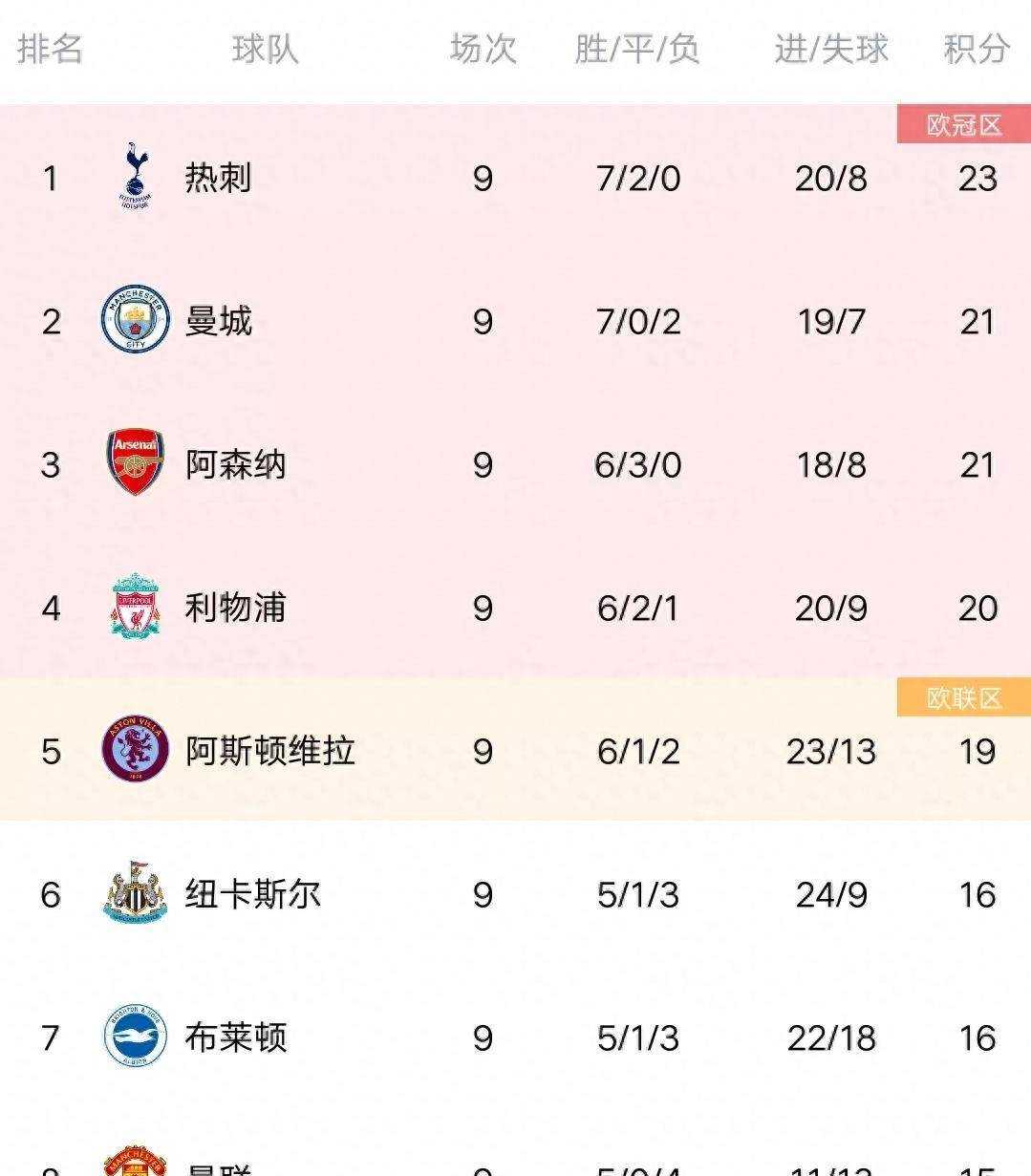This screenshot has width=1031, height=1176.
Task: Click Arsenal's 18/8 goals figure
Action: pos(830,465)
